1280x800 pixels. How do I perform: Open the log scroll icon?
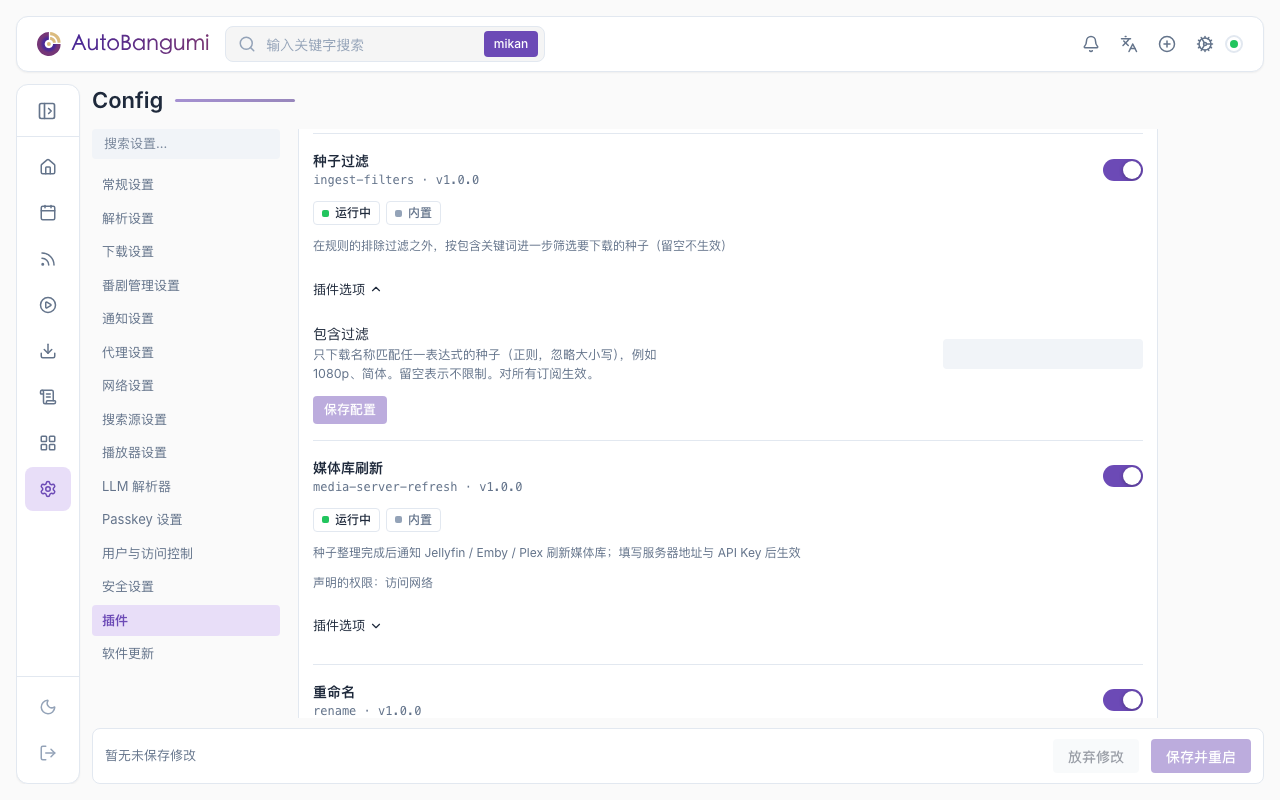click(48, 397)
